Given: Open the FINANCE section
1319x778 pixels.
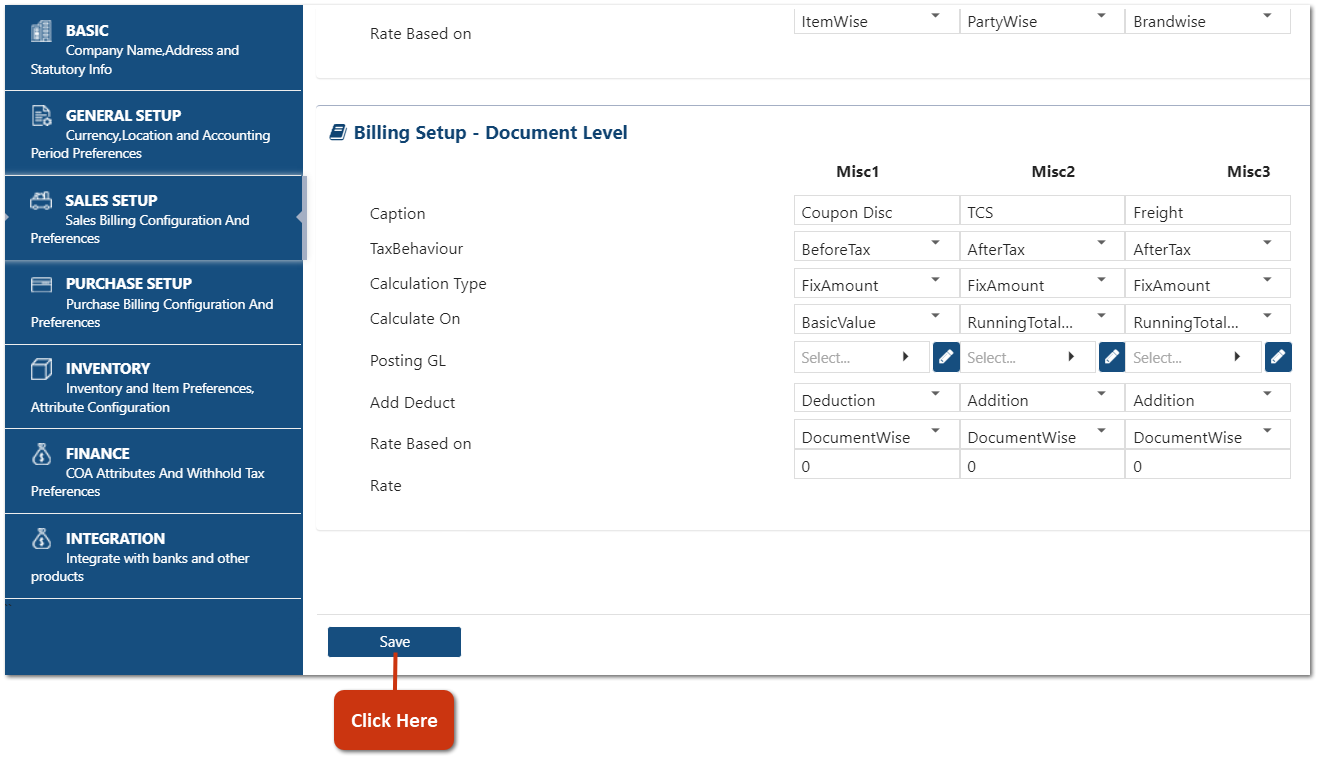Looking at the screenshot, I should pos(153,471).
